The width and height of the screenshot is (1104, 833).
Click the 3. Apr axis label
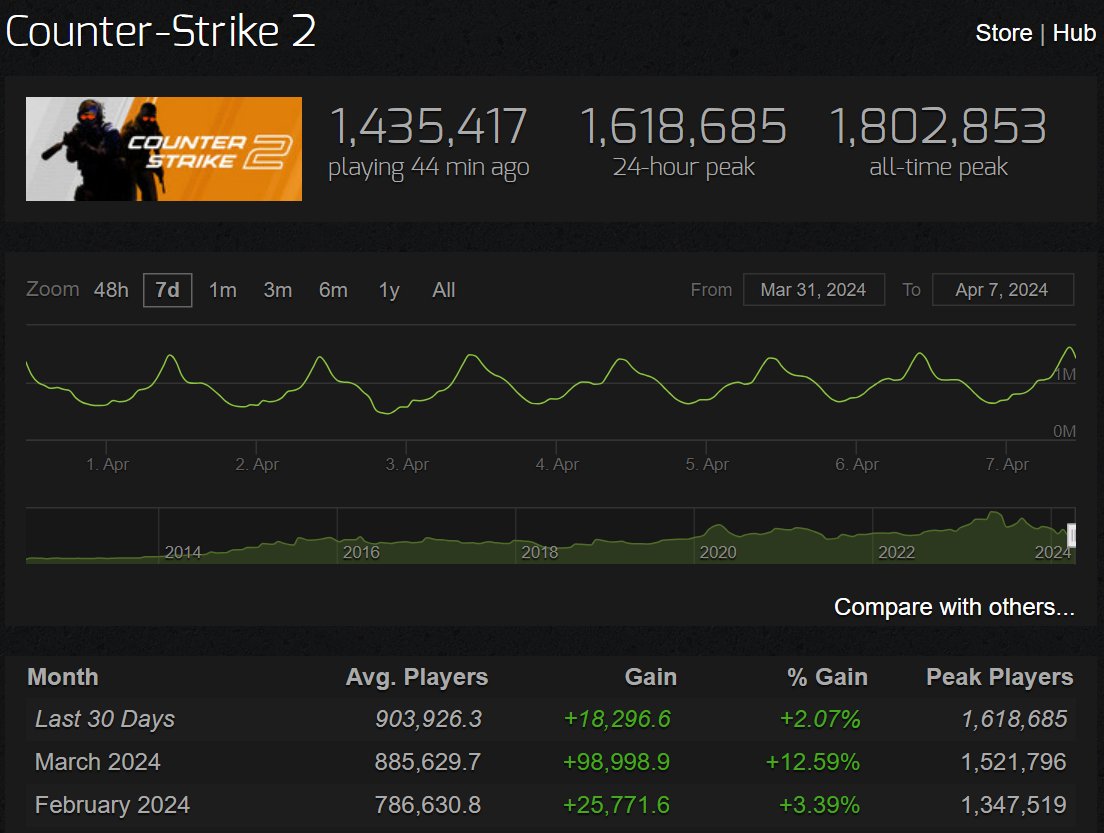point(407,464)
